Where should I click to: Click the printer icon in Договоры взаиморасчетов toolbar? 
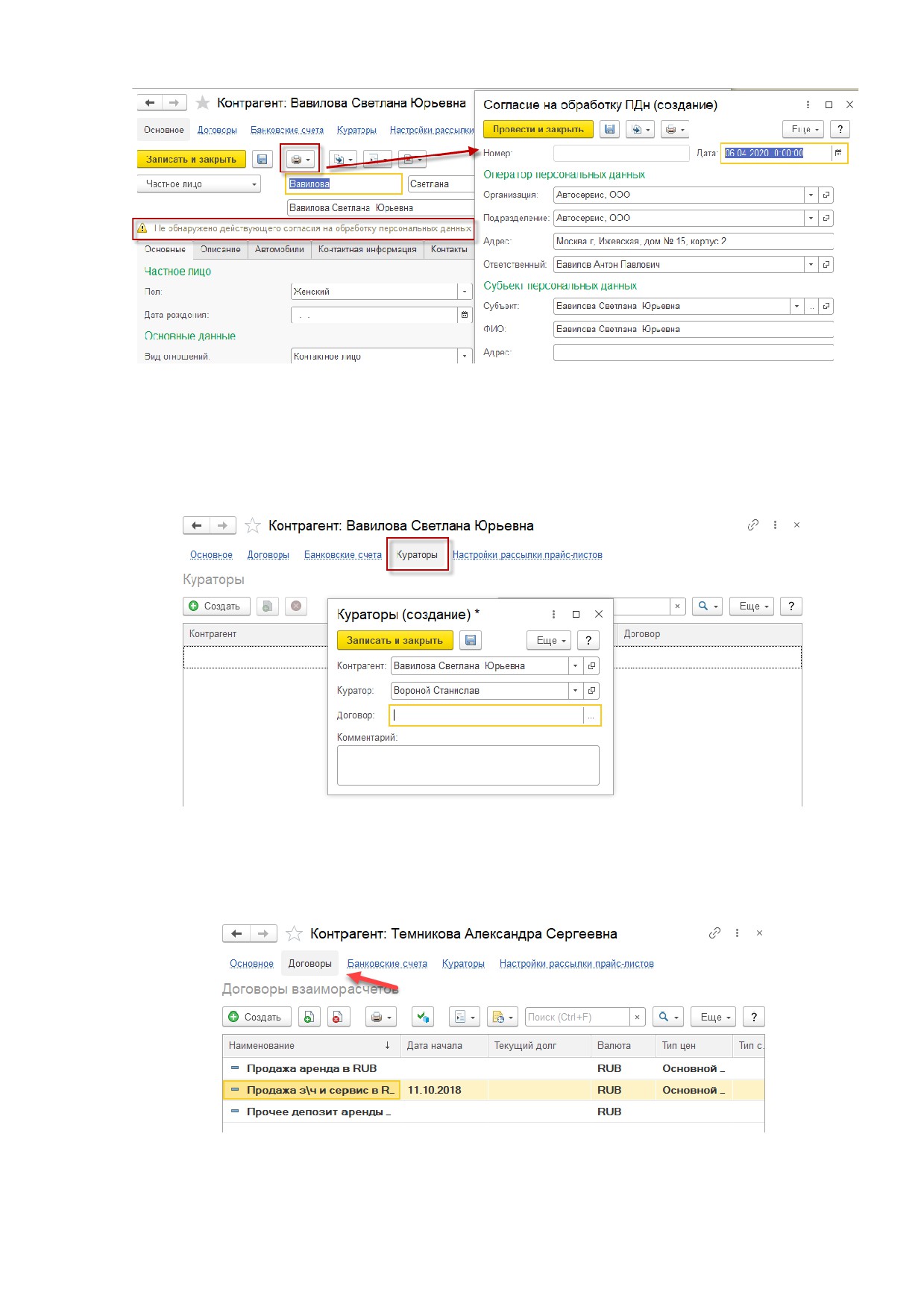pyautogui.click(x=380, y=1017)
